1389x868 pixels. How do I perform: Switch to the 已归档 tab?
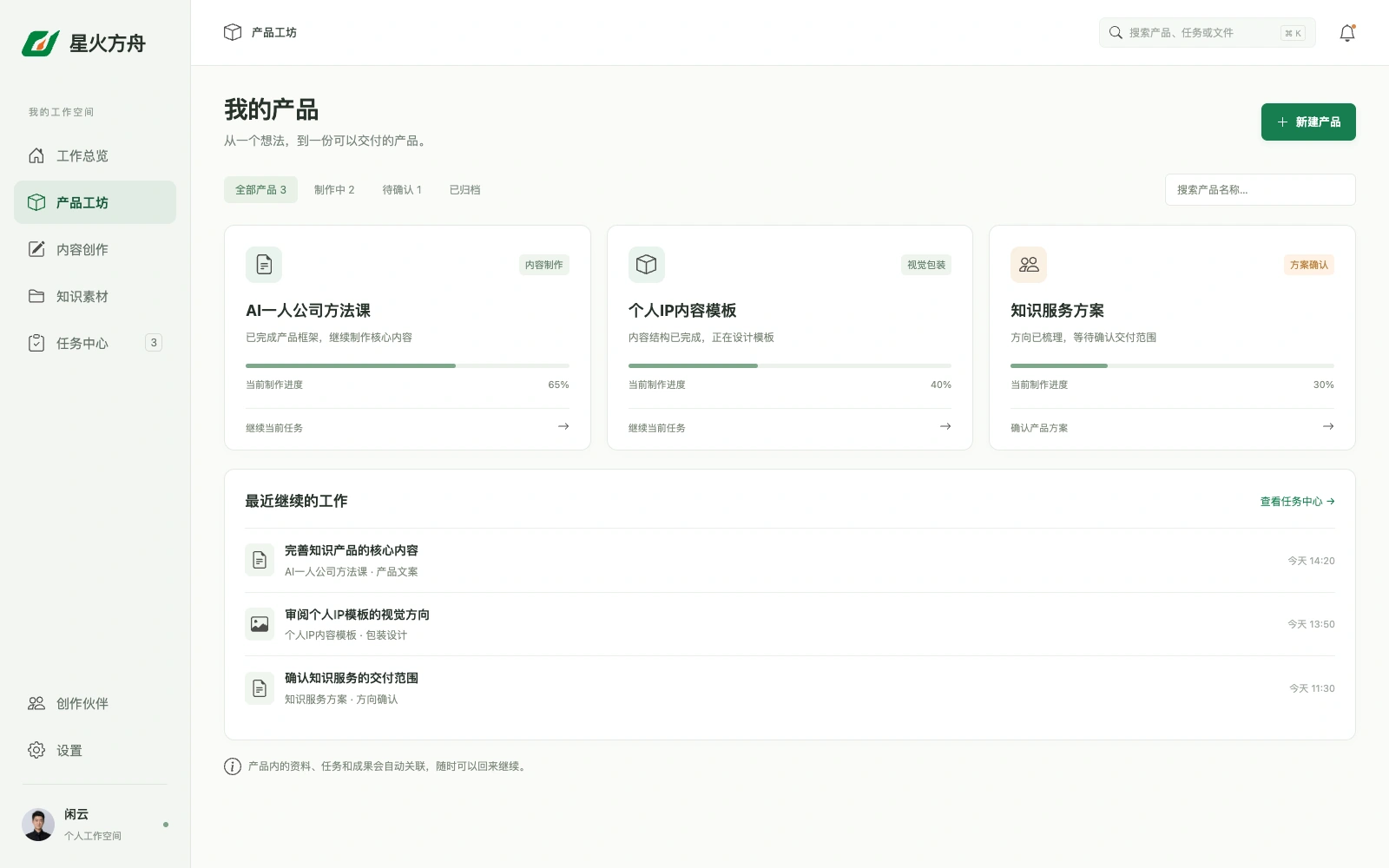pyautogui.click(x=464, y=190)
